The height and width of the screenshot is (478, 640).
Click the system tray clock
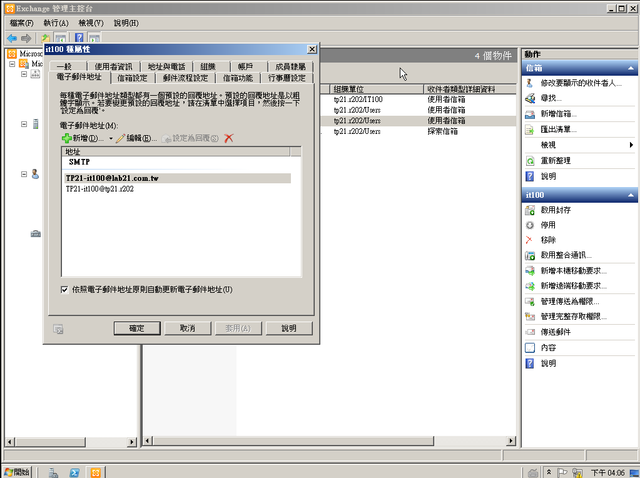point(607,473)
